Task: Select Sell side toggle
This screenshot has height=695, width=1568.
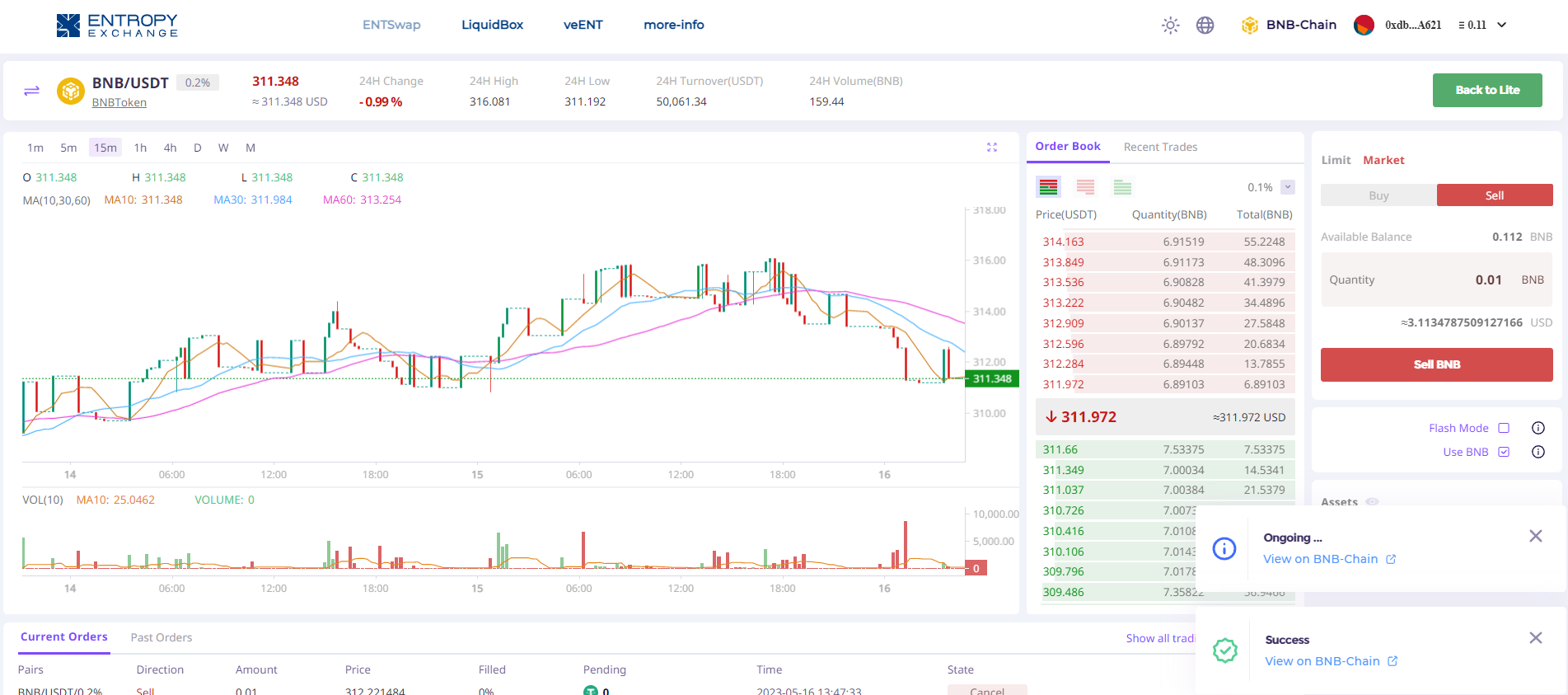Action: coord(1495,195)
